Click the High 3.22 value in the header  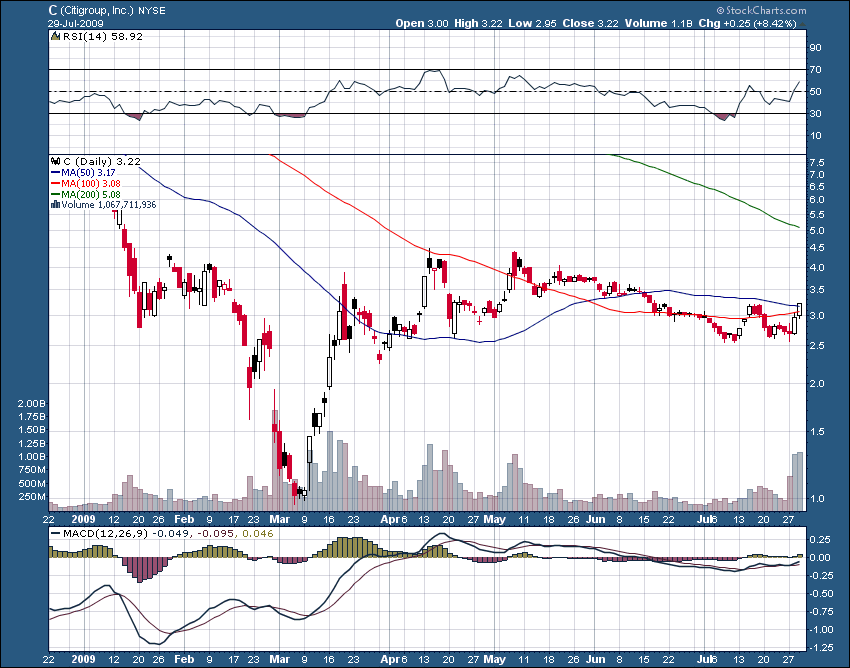[478, 23]
